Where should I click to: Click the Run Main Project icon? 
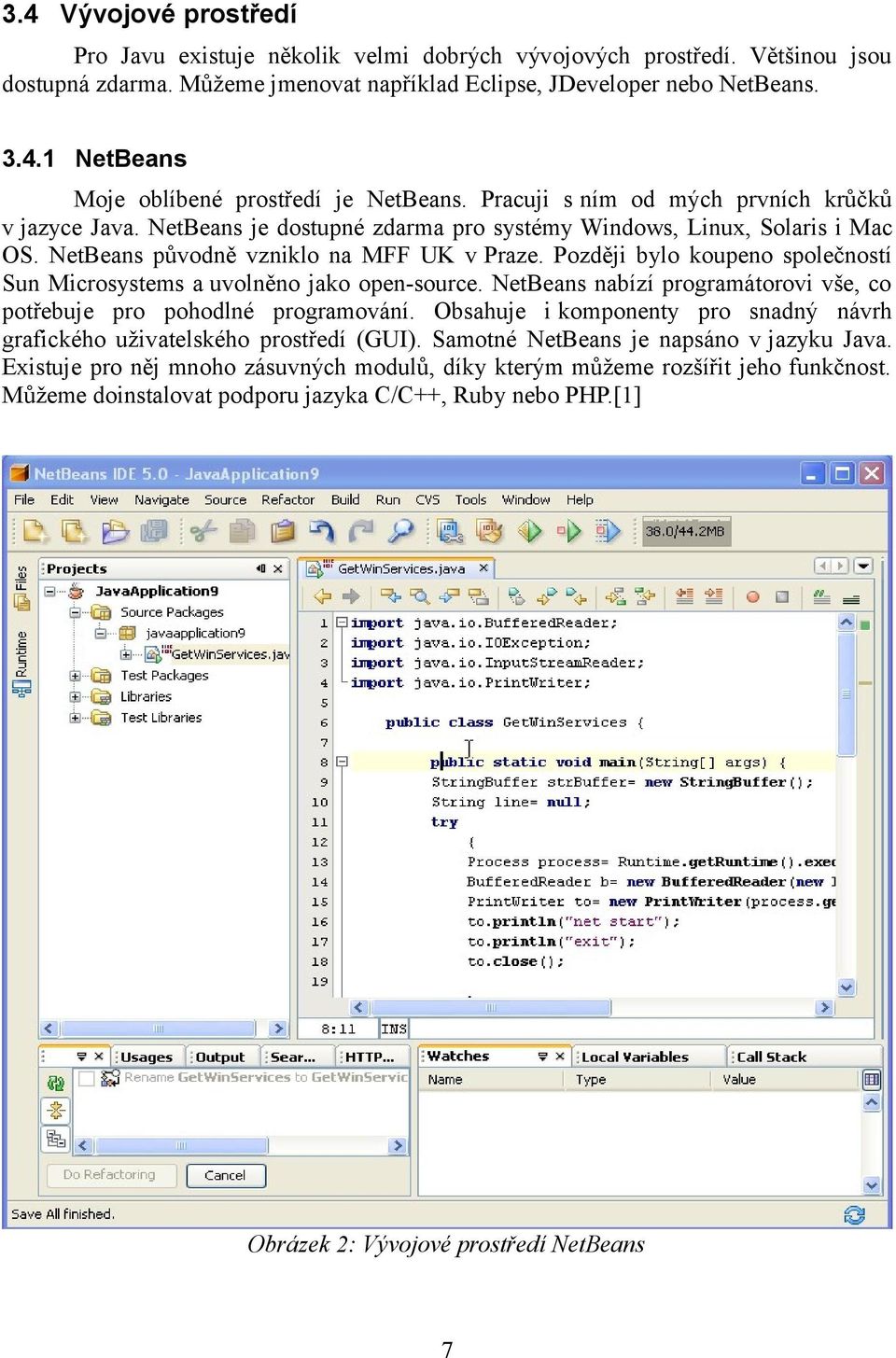point(529,531)
